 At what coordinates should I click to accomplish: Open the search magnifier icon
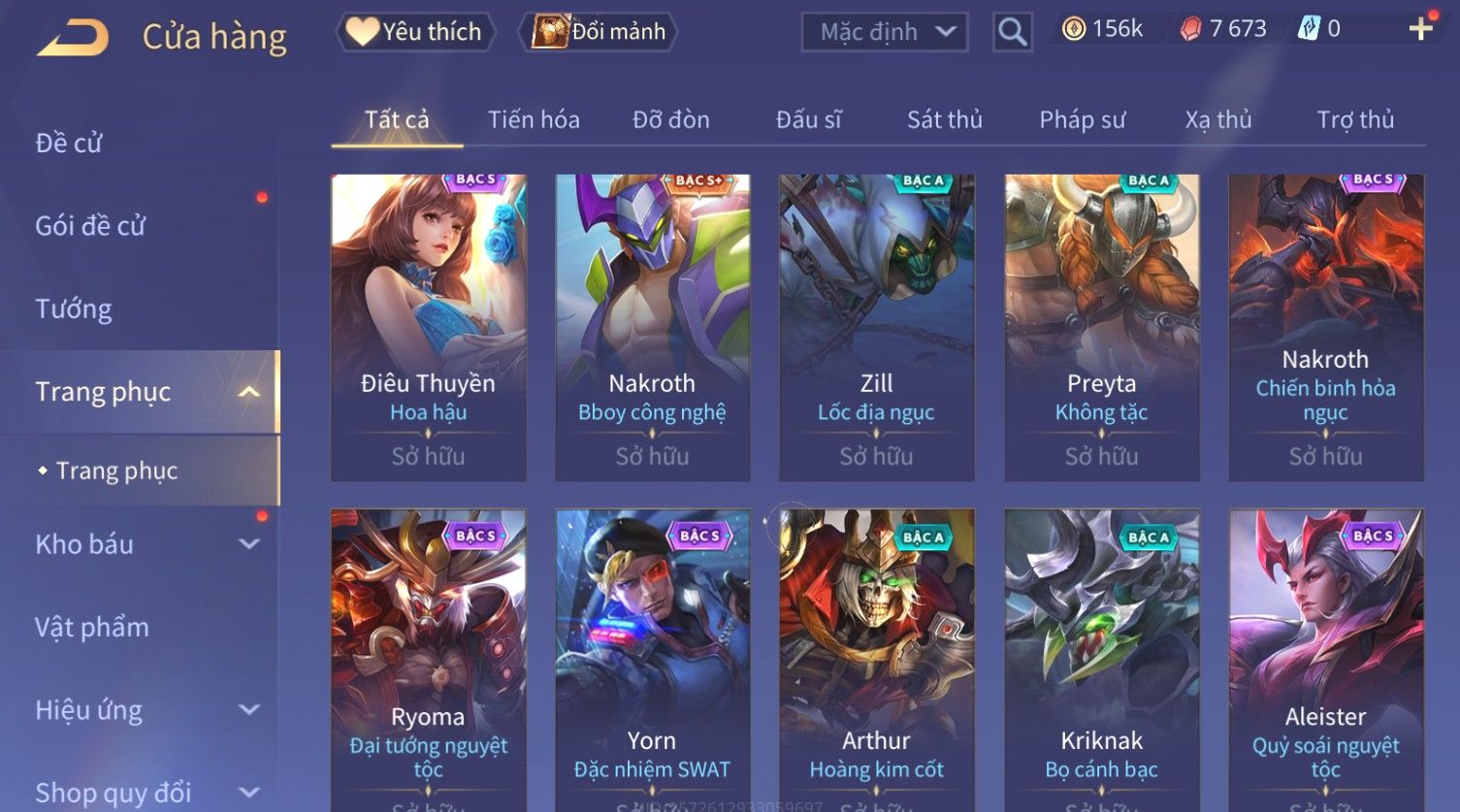click(x=1012, y=32)
